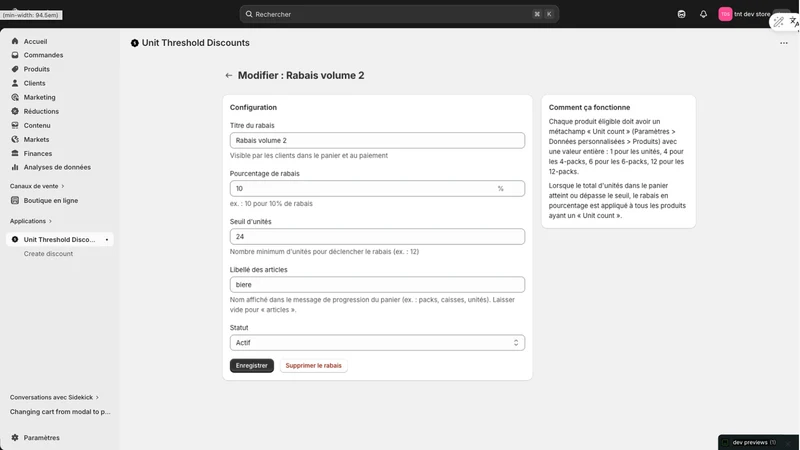Click the Libellé des articles field

[x=377, y=285]
